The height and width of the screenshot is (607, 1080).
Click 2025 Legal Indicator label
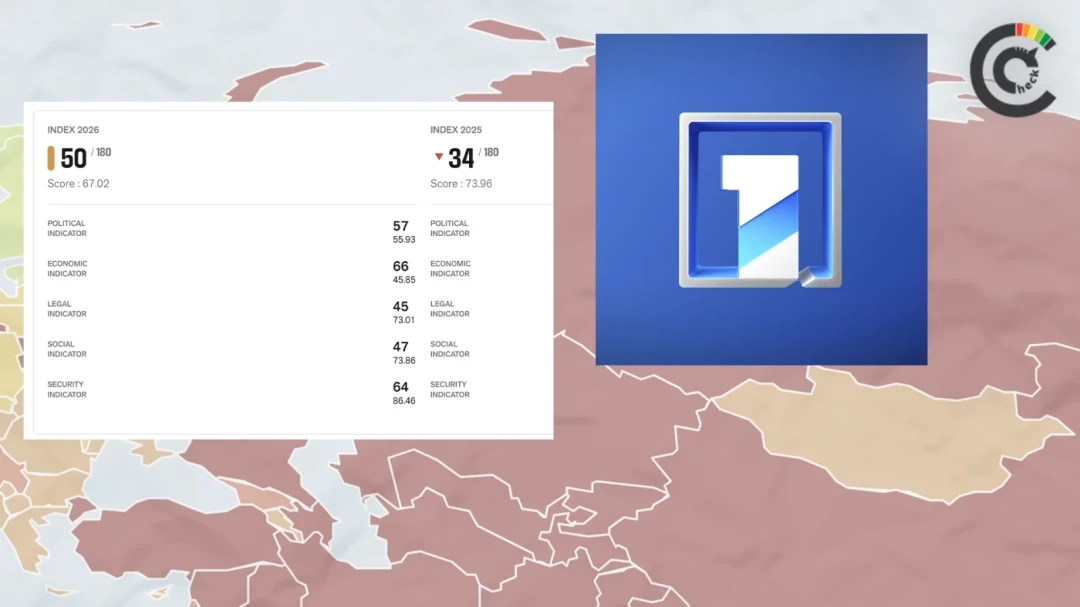click(450, 309)
